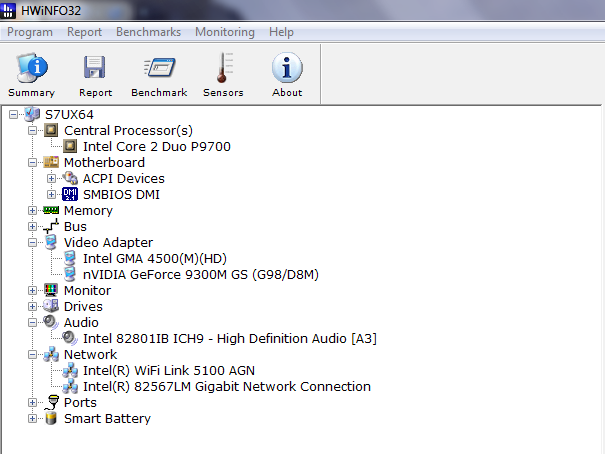
Task: Click the nVIDIA GeForce 9300M GS icon
Action: tap(70, 274)
